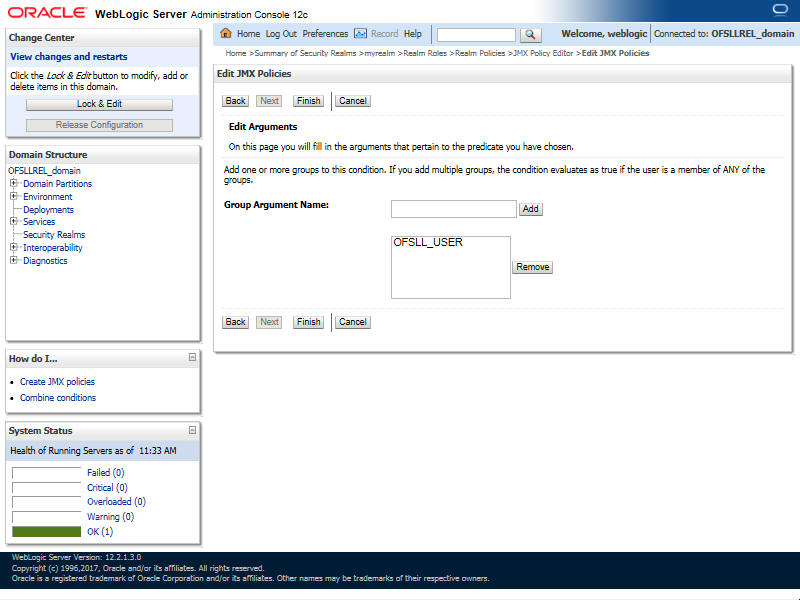Viewport: 800px width, 600px height.
Task: Click the top Cancel button
Action: click(x=353, y=101)
